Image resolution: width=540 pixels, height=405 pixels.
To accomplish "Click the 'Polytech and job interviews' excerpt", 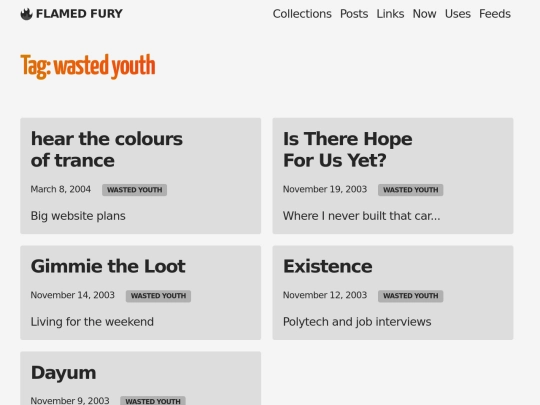I will tap(357, 322).
